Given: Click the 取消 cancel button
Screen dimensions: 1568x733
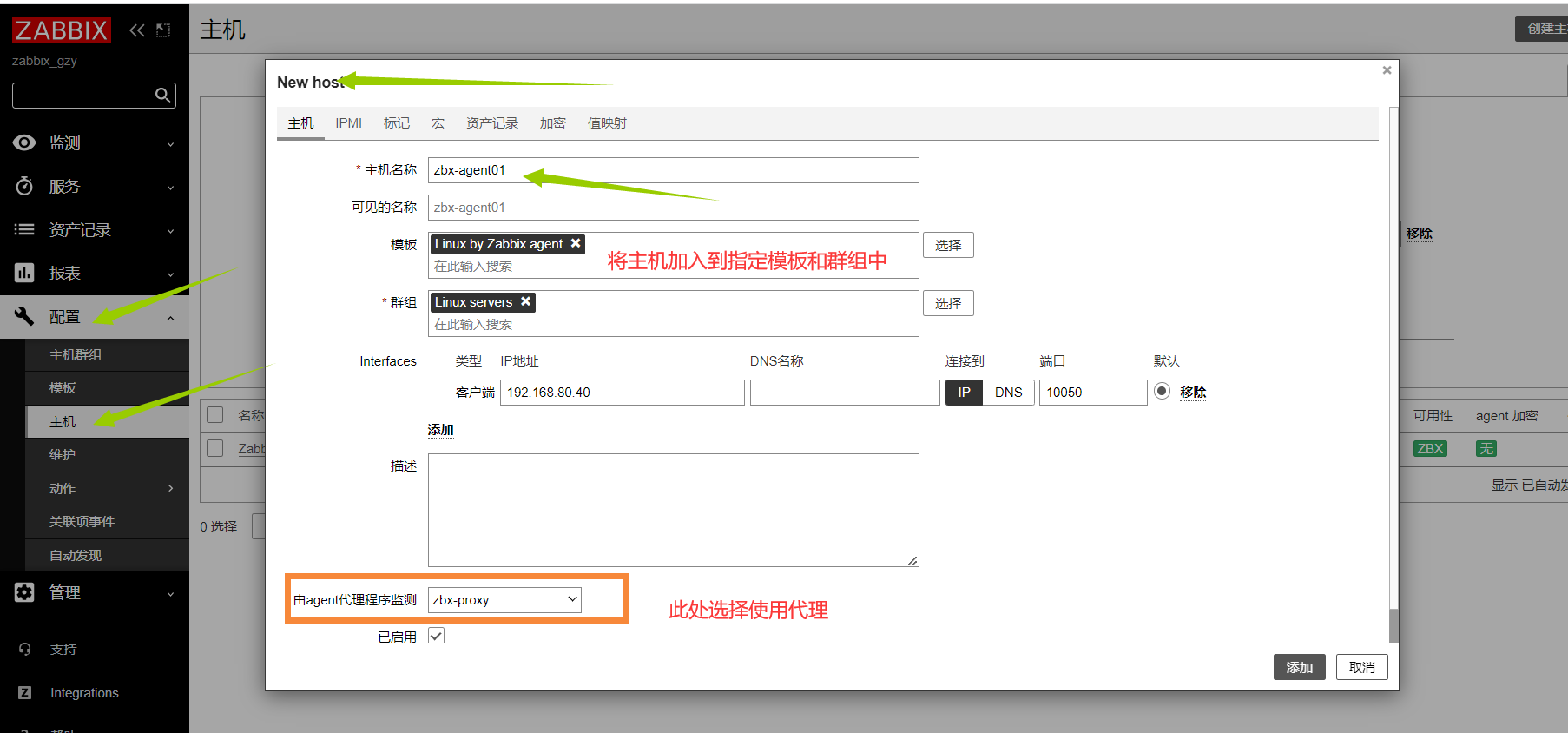Looking at the screenshot, I should tap(1361, 667).
